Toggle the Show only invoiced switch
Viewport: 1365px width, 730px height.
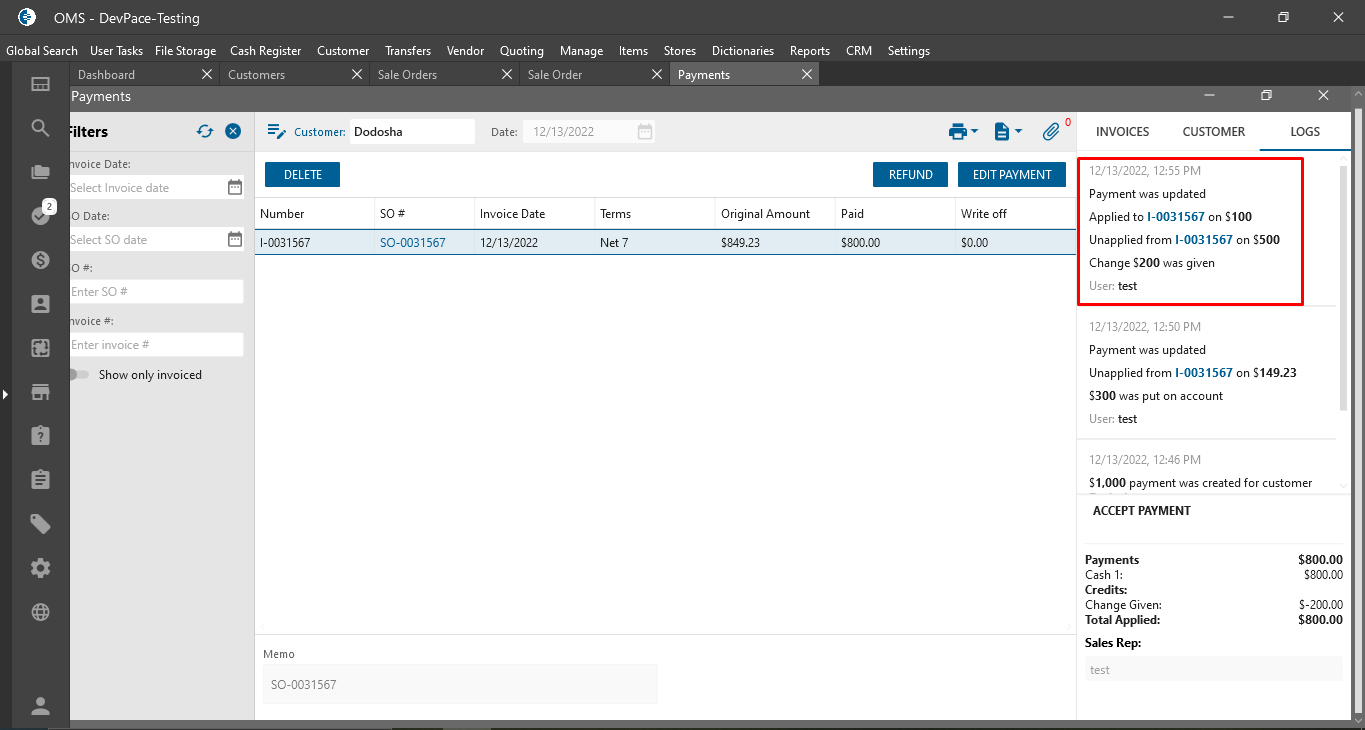(79, 375)
